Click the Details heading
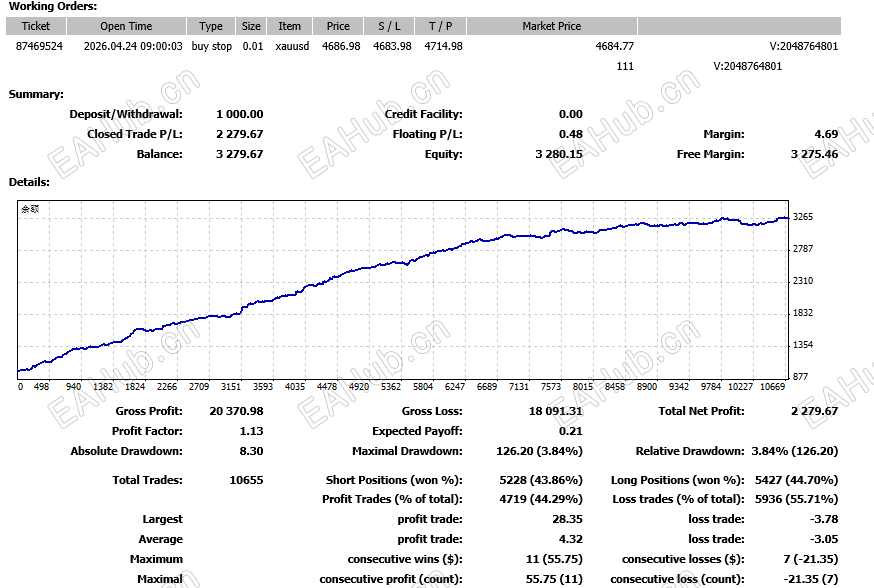874x588 pixels. [x=29, y=182]
